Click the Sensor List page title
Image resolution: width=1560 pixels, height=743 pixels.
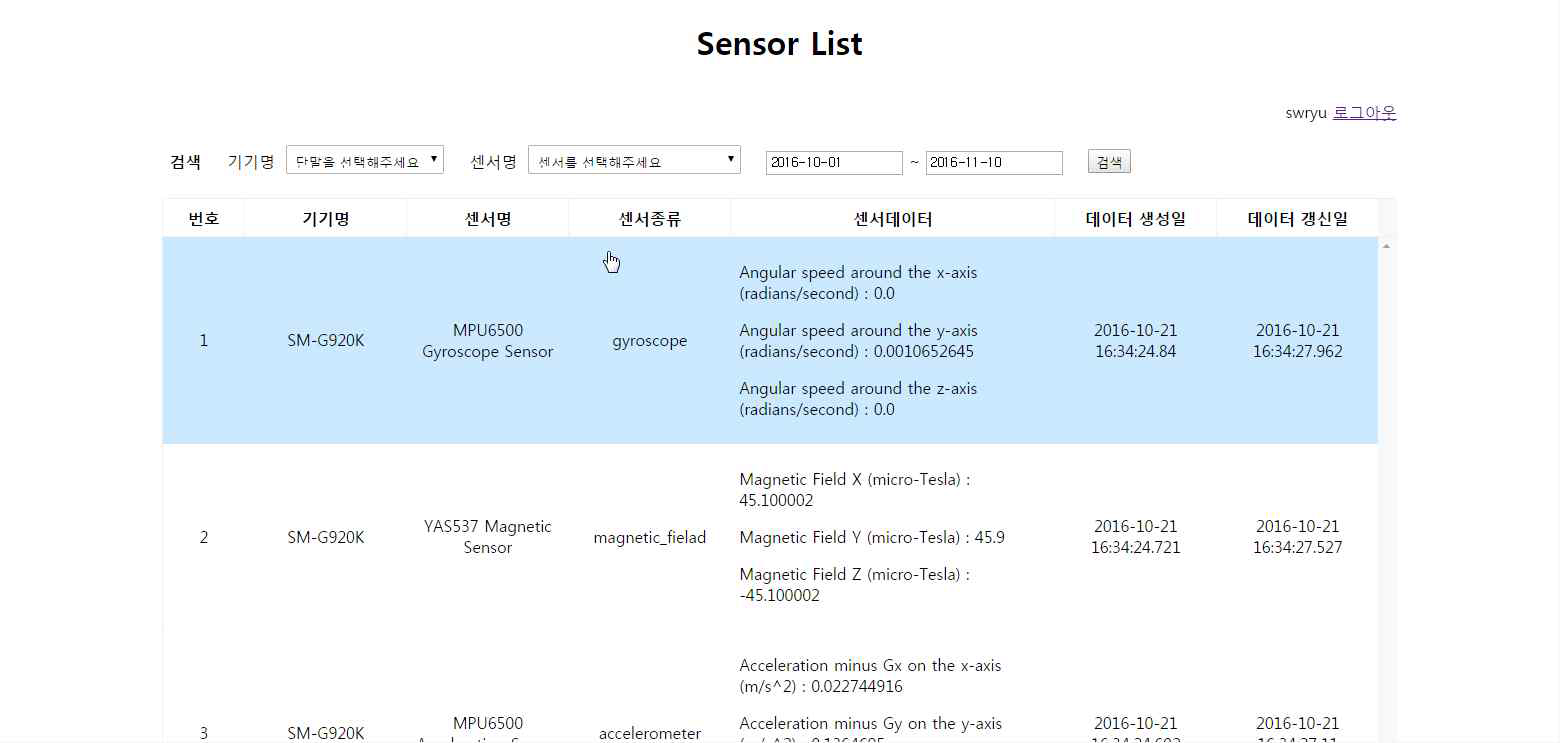click(x=780, y=44)
